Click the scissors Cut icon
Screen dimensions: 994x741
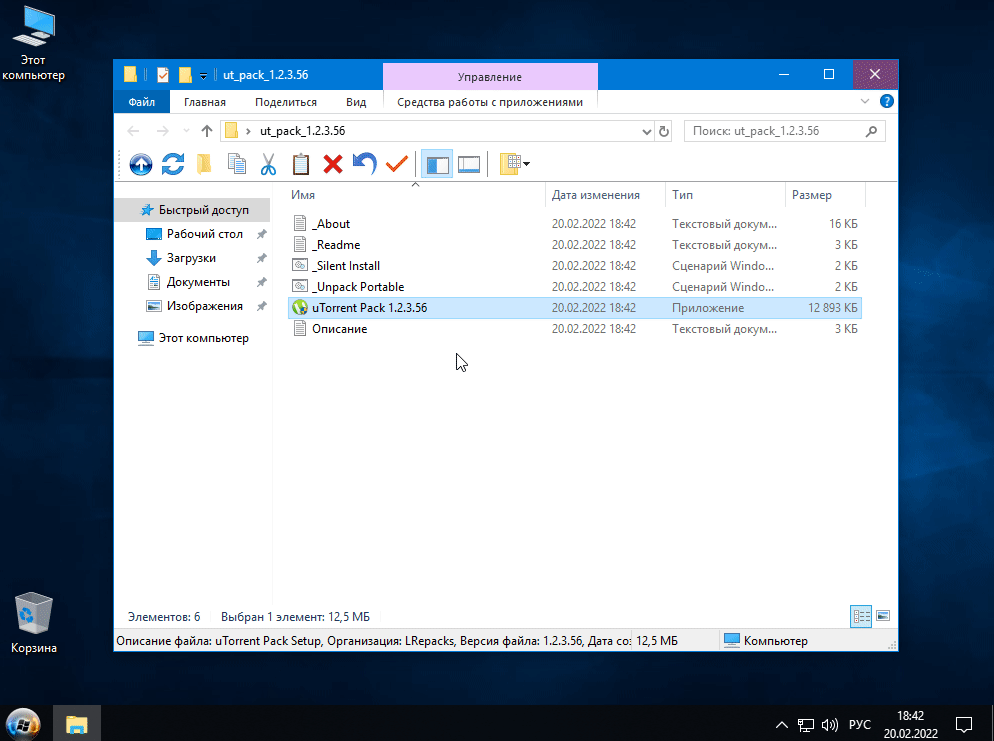pyautogui.click(x=268, y=164)
